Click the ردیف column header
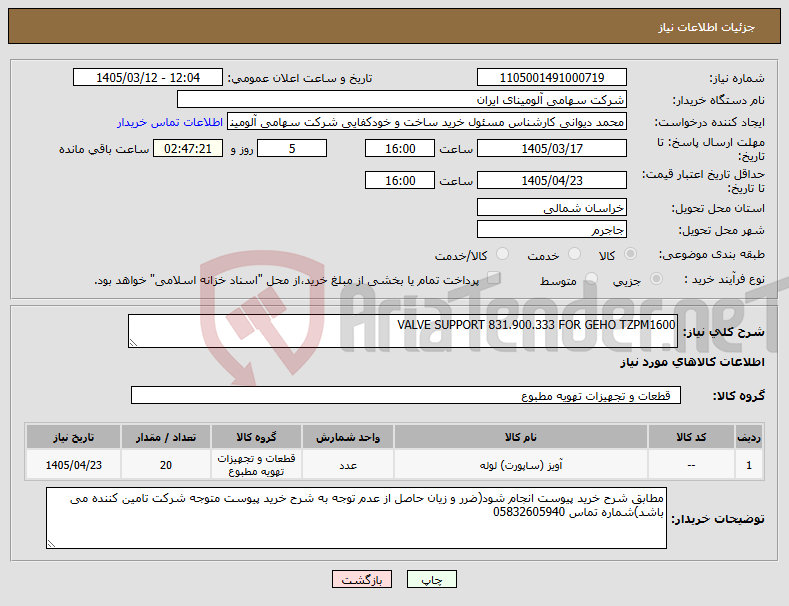Image resolution: width=789 pixels, height=606 pixels. tap(749, 437)
